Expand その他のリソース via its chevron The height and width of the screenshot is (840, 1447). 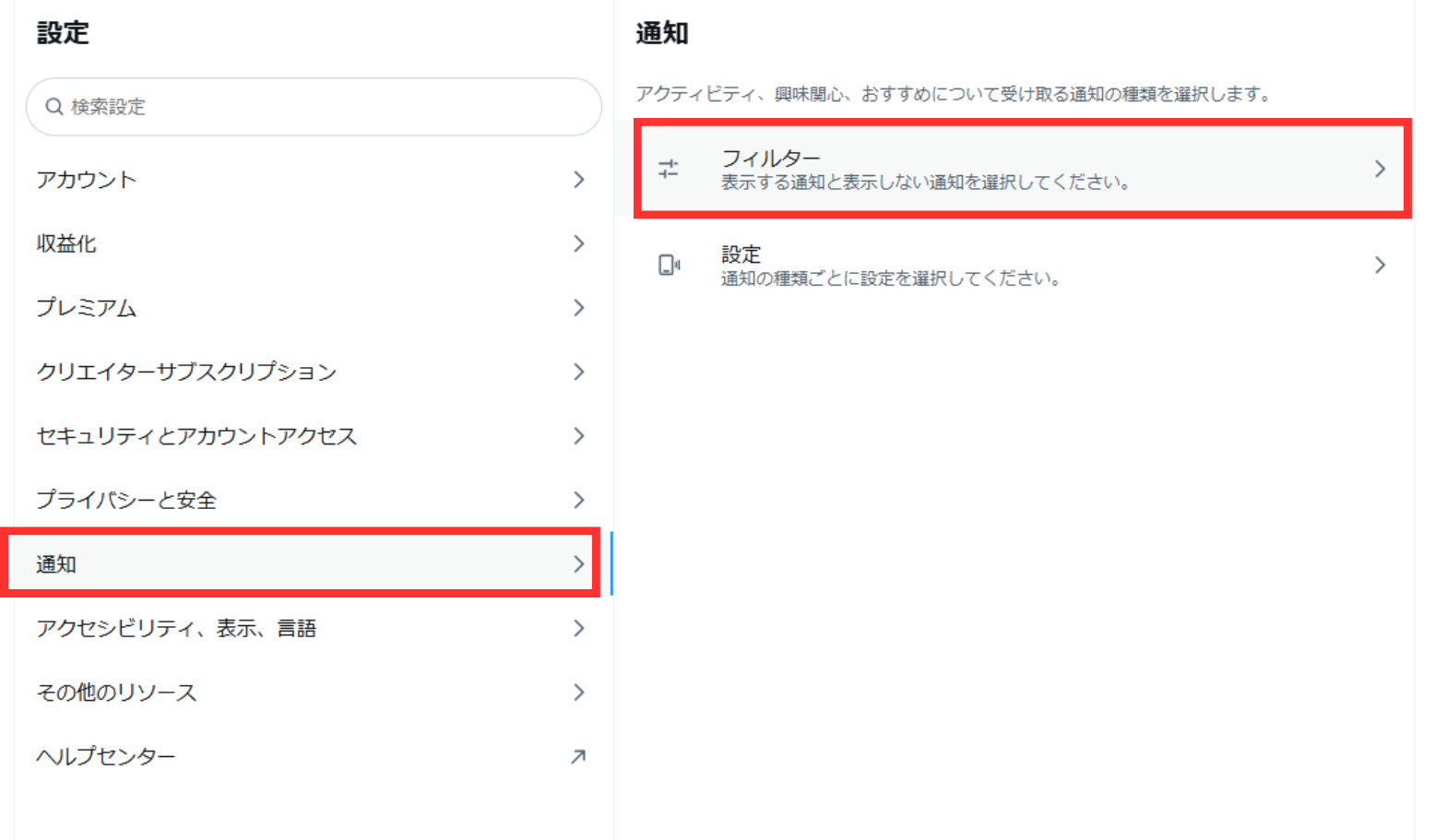click(x=578, y=692)
